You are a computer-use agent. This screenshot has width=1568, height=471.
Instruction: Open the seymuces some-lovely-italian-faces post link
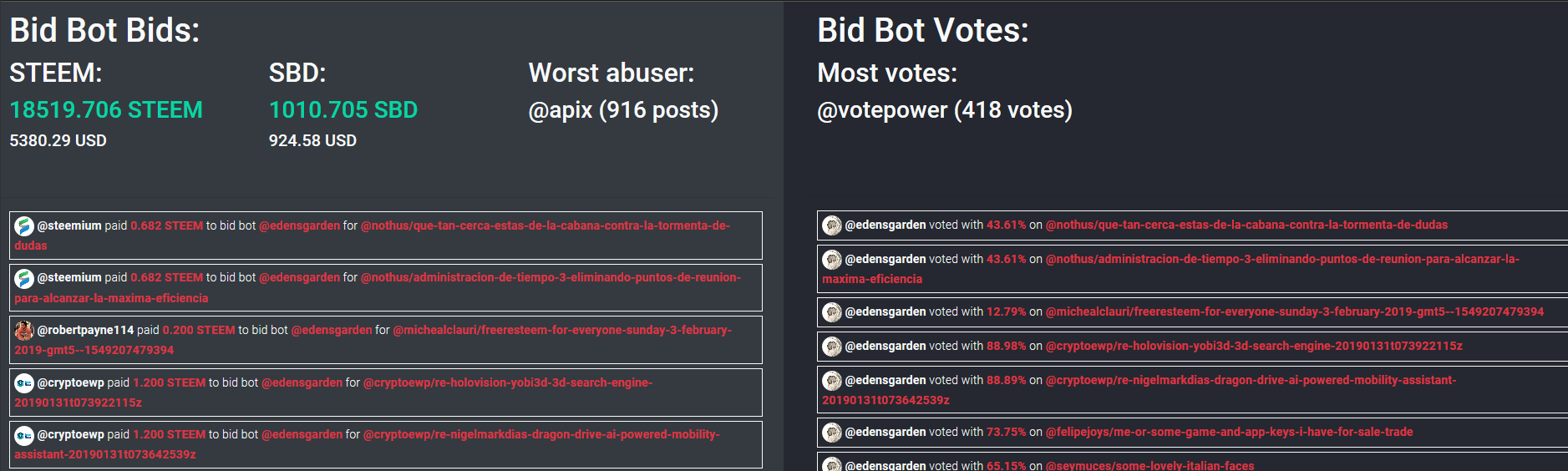pyautogui.click(x=1149, y=465)
